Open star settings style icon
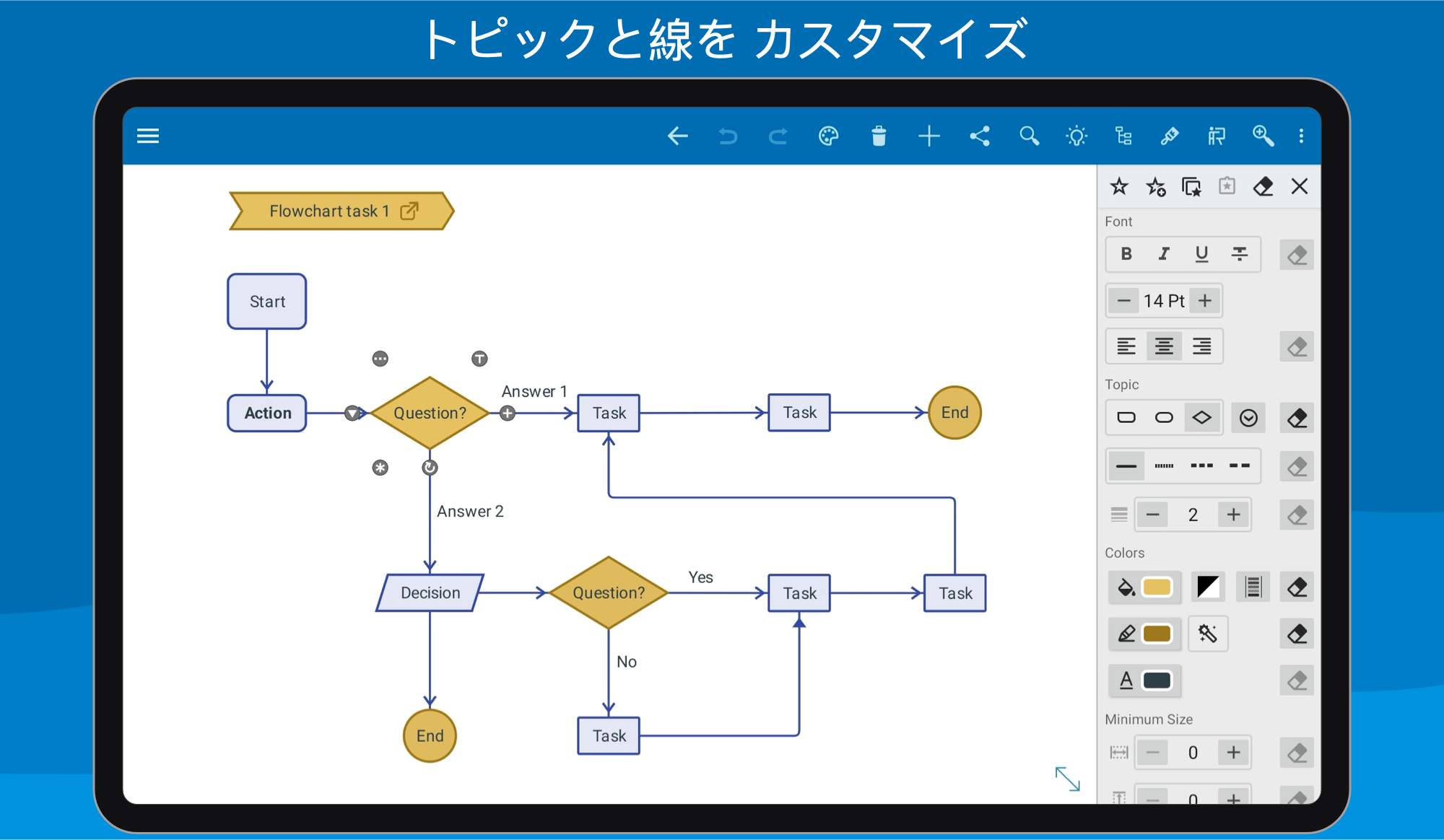The width and height of the screenshot is (1444, 840). pyautogui.click(x=1155, y=187)
